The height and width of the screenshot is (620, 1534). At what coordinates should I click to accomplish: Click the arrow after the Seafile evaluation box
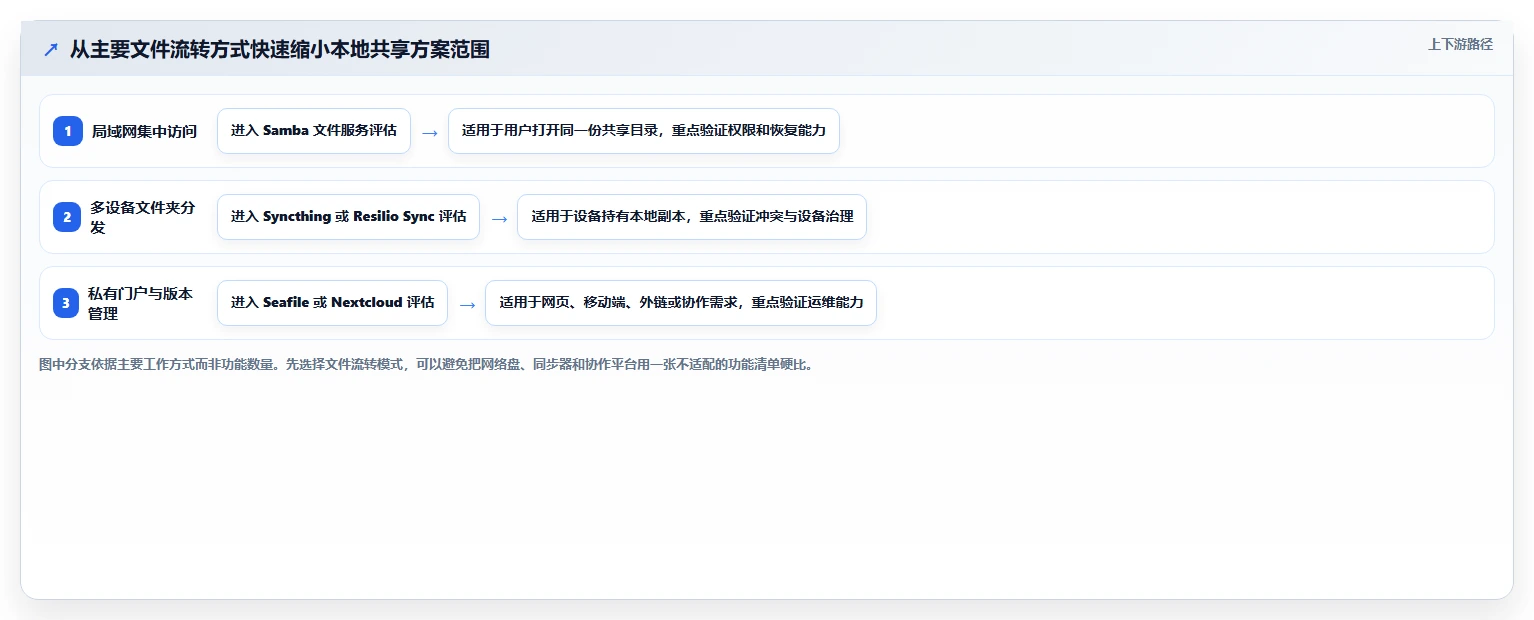[466, 304]
